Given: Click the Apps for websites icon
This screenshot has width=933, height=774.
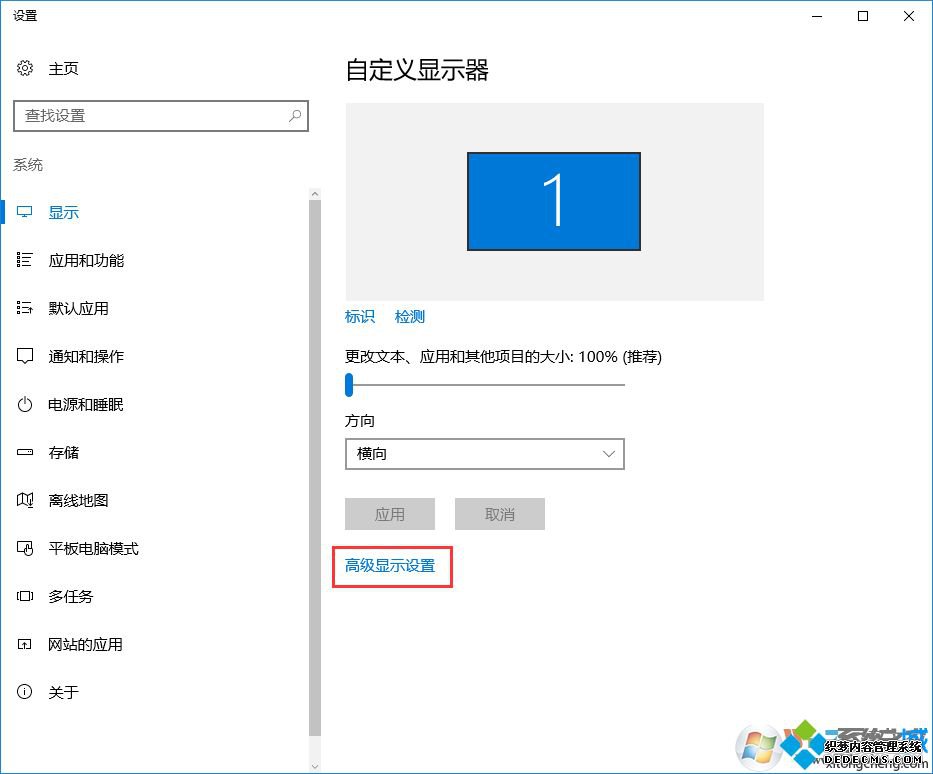Looking at the screenshot, I should 24,644.
